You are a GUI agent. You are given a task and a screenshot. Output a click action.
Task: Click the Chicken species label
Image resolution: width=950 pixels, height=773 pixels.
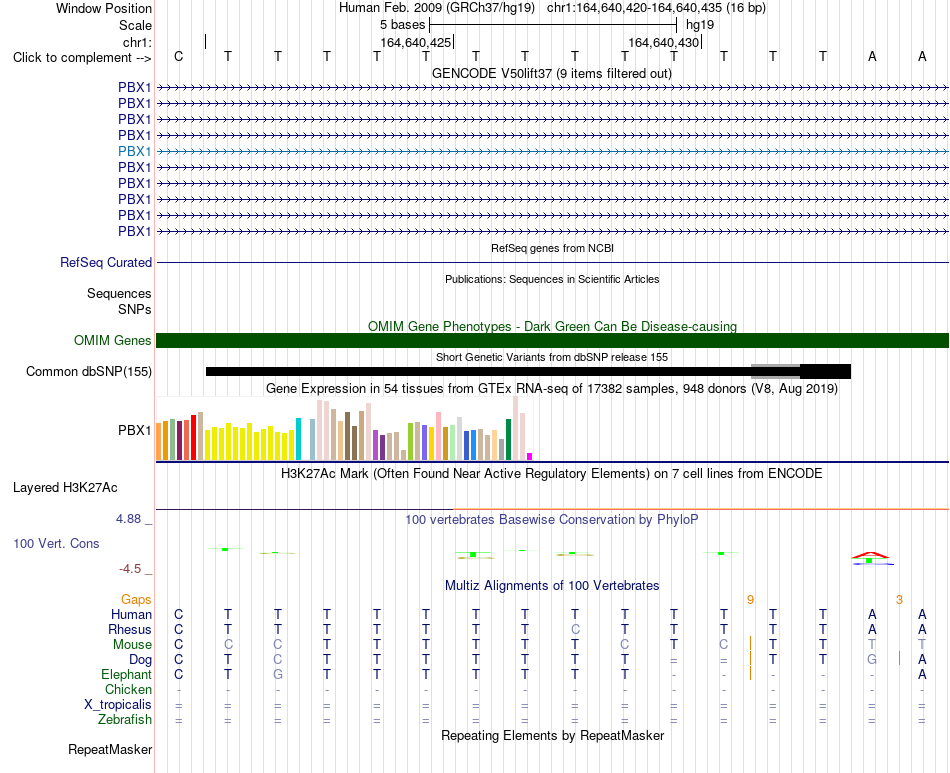(128, 689)
